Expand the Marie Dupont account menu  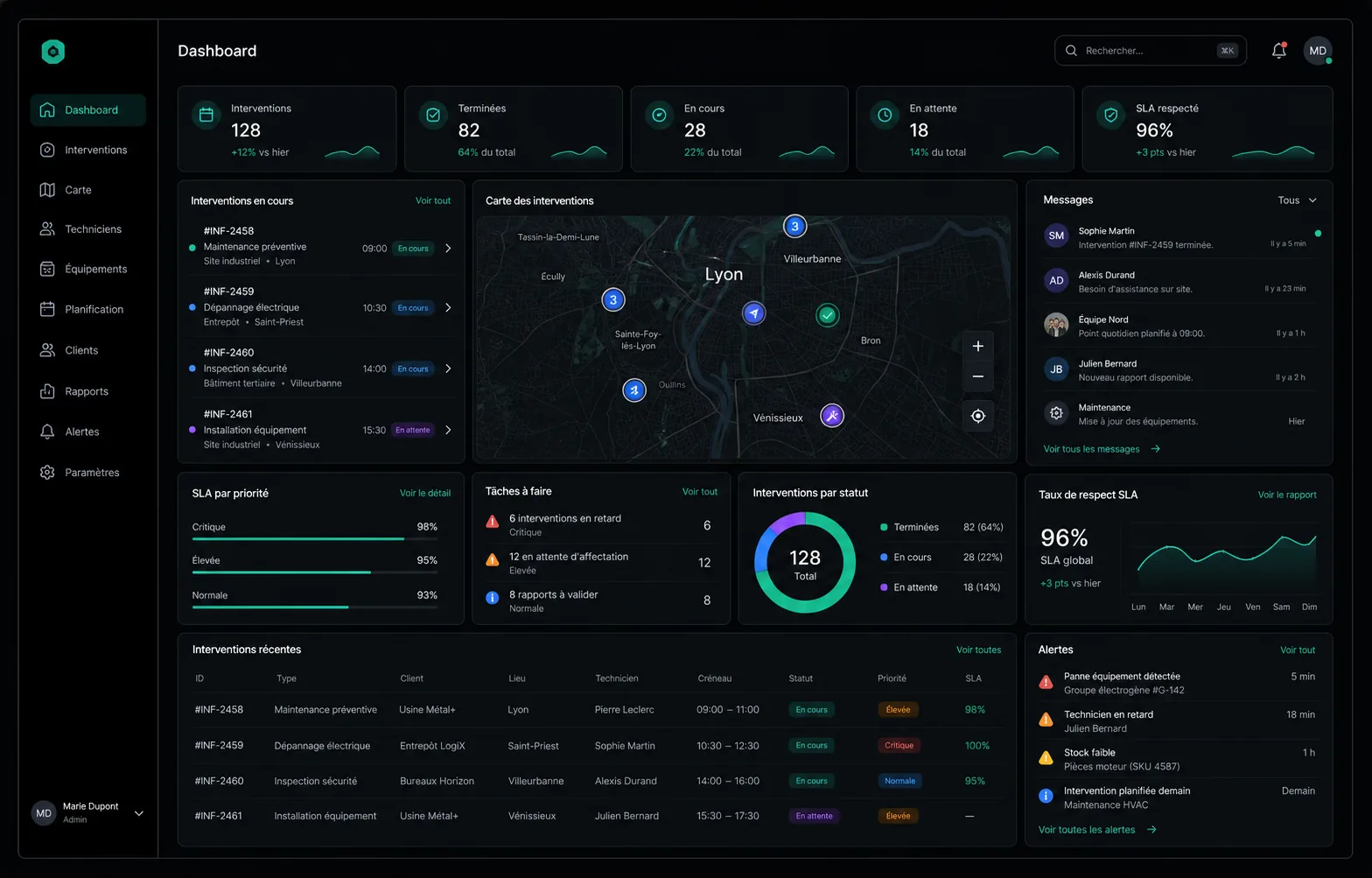point(138,813)
